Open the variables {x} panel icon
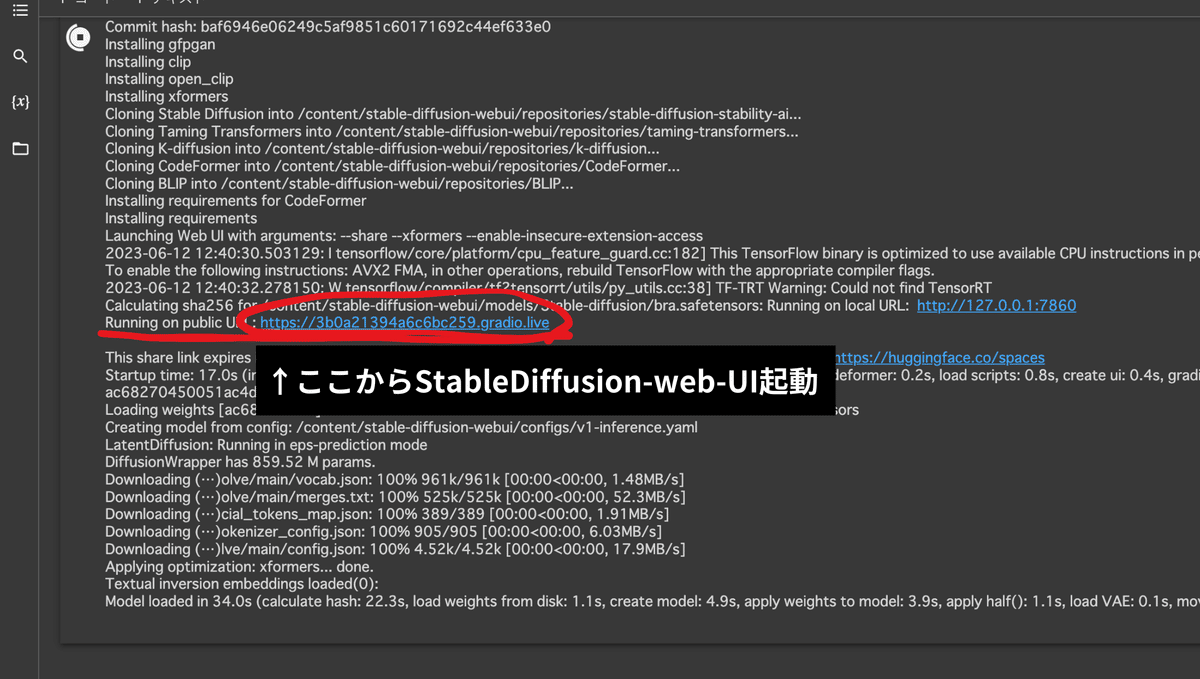 [20, 102]
